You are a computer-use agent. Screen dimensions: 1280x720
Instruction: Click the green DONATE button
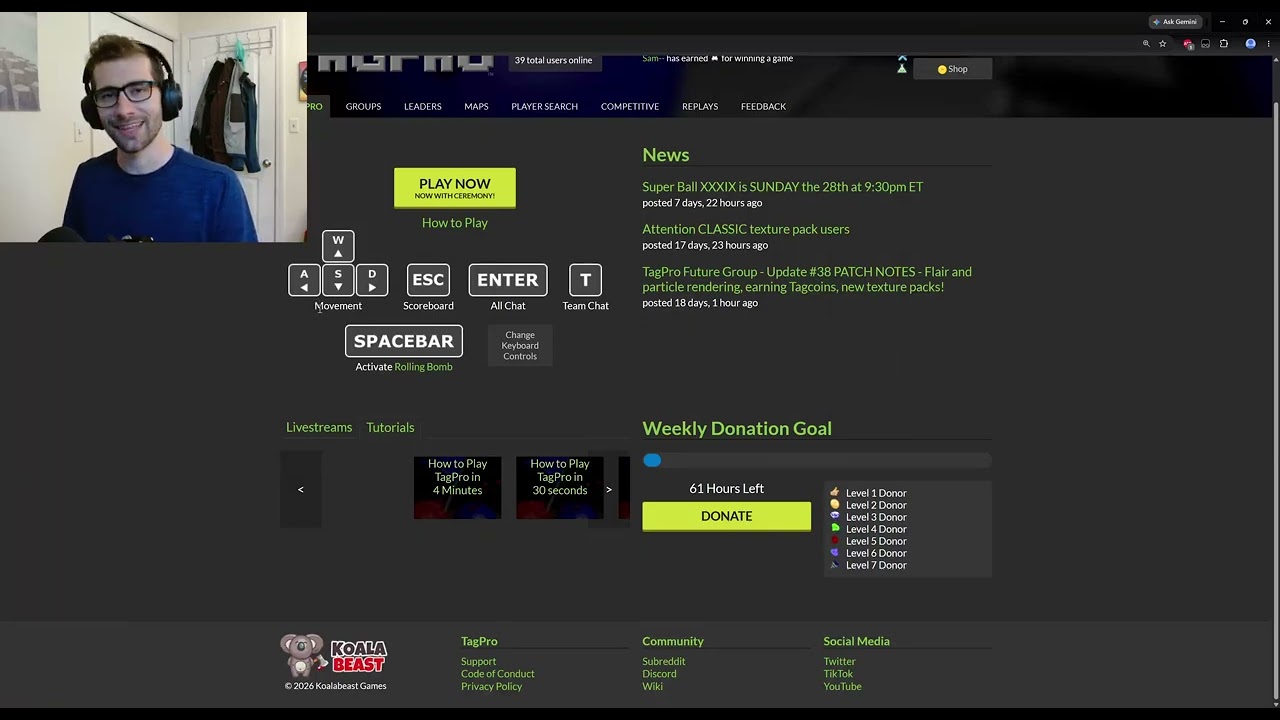coord(727,516)
